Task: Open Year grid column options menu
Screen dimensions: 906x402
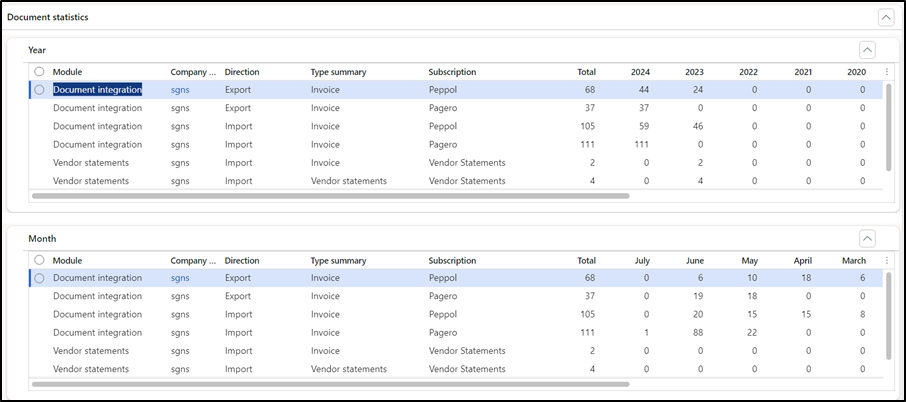Action: pyautogui.click(x=888, y=72)
